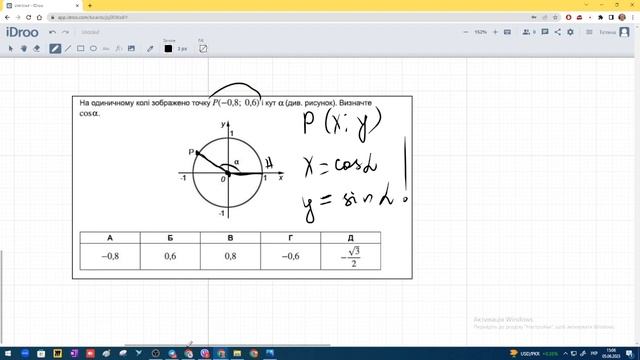Open the Chrome three-dot menu
Screen dimensions: 640x360
633,17
